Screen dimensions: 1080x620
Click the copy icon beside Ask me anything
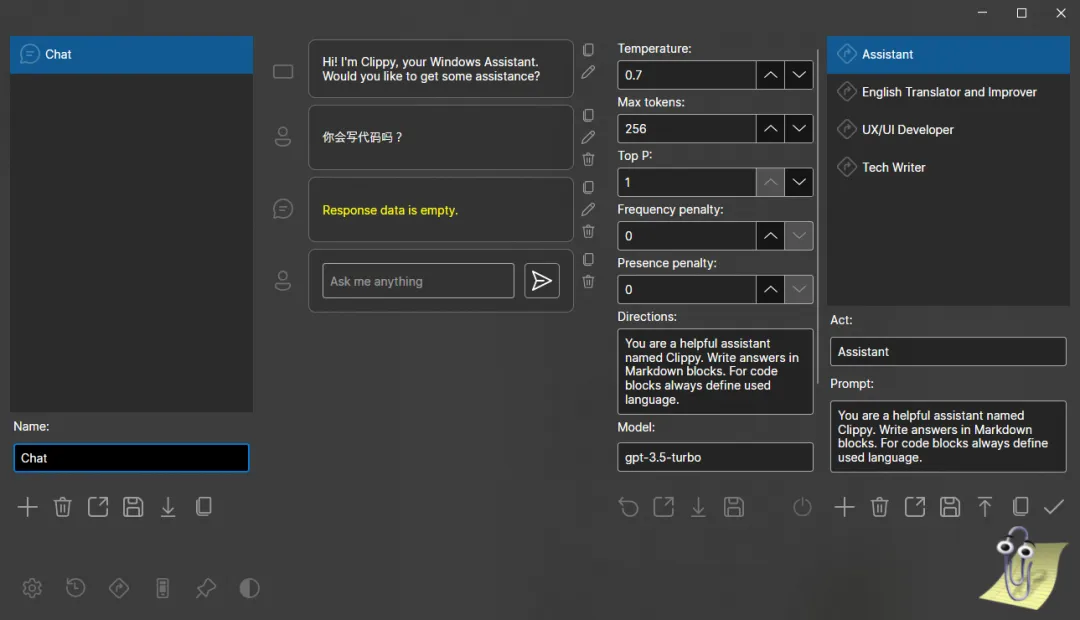click(588, 260)
